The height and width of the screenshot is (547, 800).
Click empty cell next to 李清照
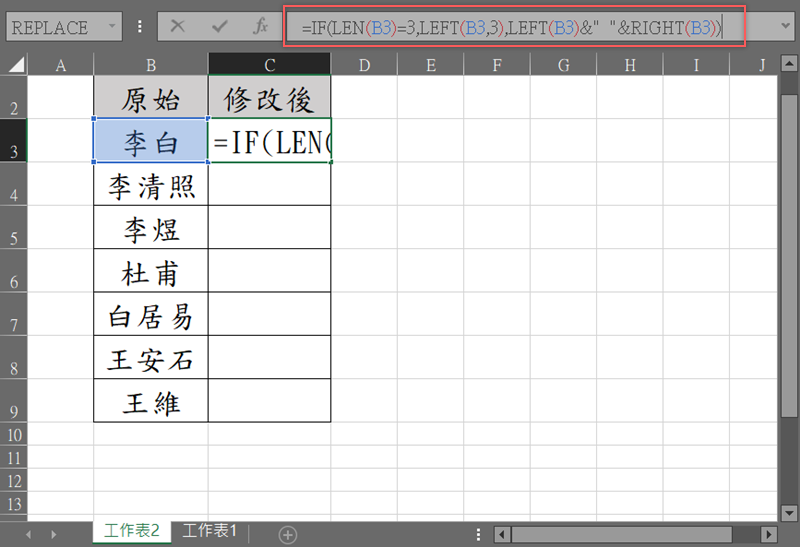click(269, 184)
